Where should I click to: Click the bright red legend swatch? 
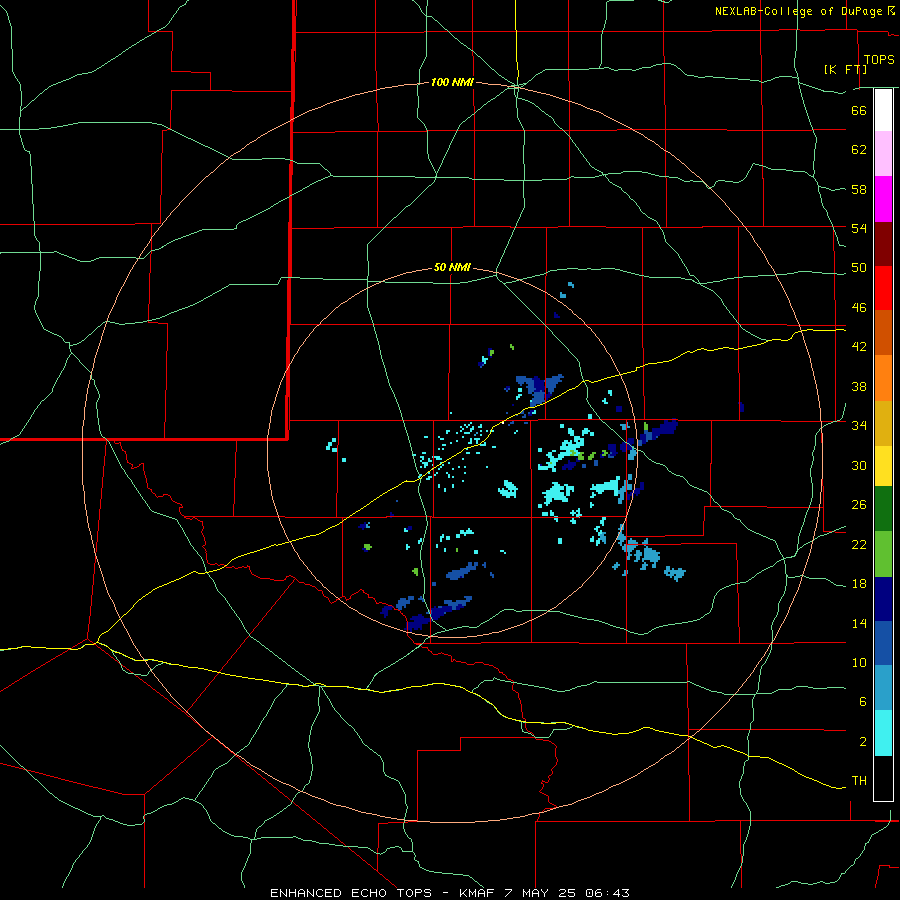883,288
